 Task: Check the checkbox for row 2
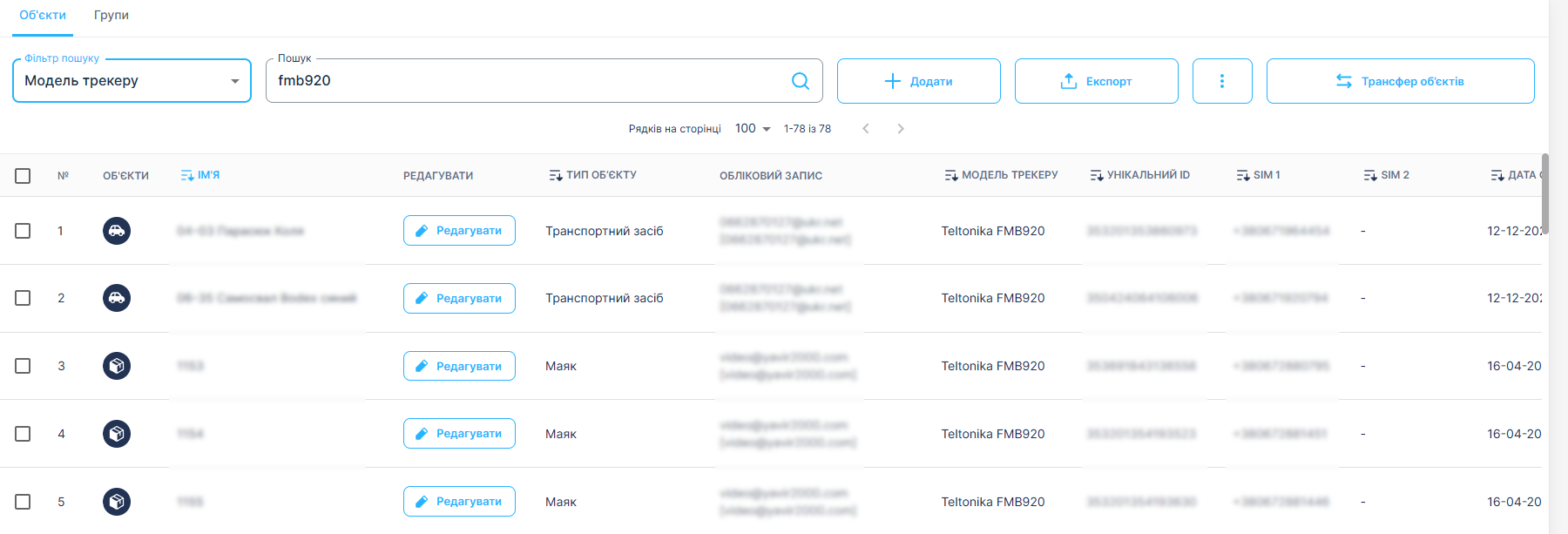click(23, 298)
